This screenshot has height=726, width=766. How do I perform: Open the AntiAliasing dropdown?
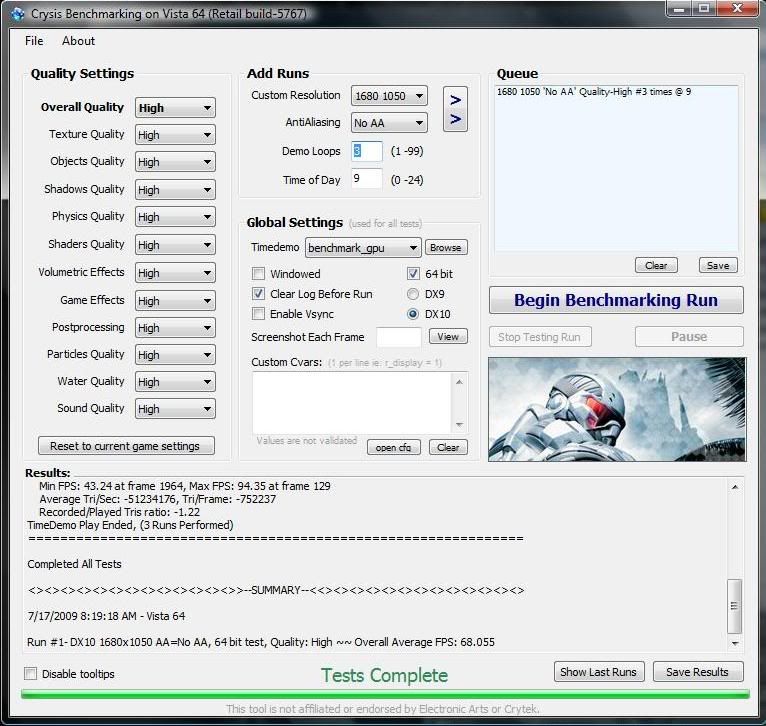point(389,123)
